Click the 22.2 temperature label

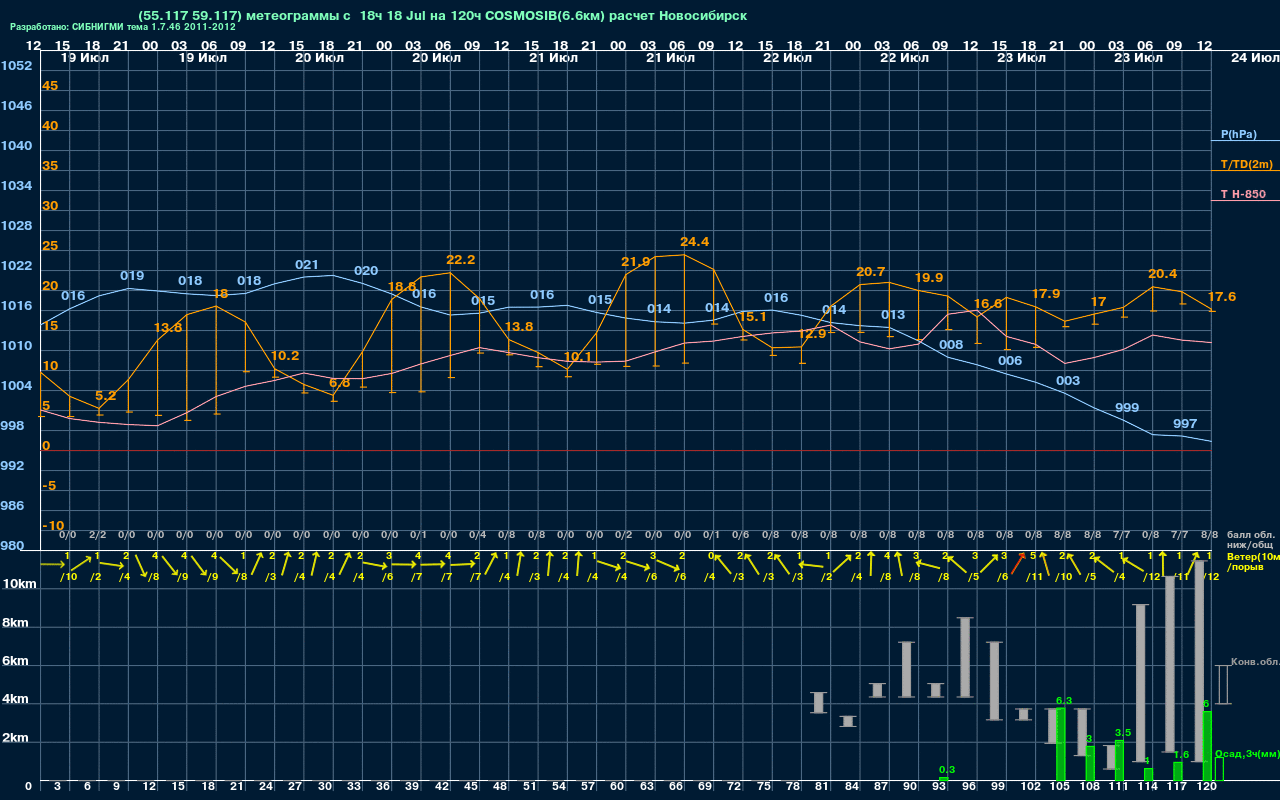coord(460,260)
